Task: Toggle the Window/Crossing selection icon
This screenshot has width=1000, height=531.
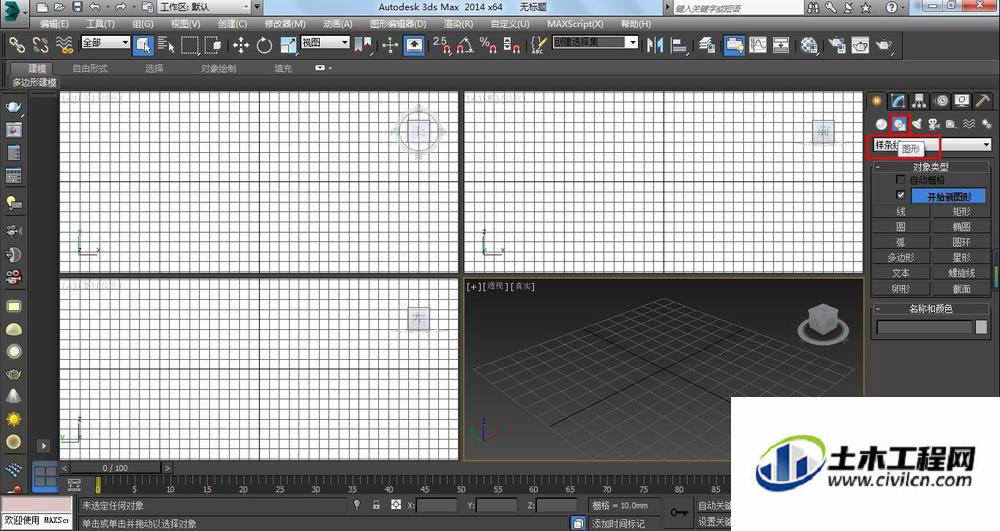Action: click(213, 45)
